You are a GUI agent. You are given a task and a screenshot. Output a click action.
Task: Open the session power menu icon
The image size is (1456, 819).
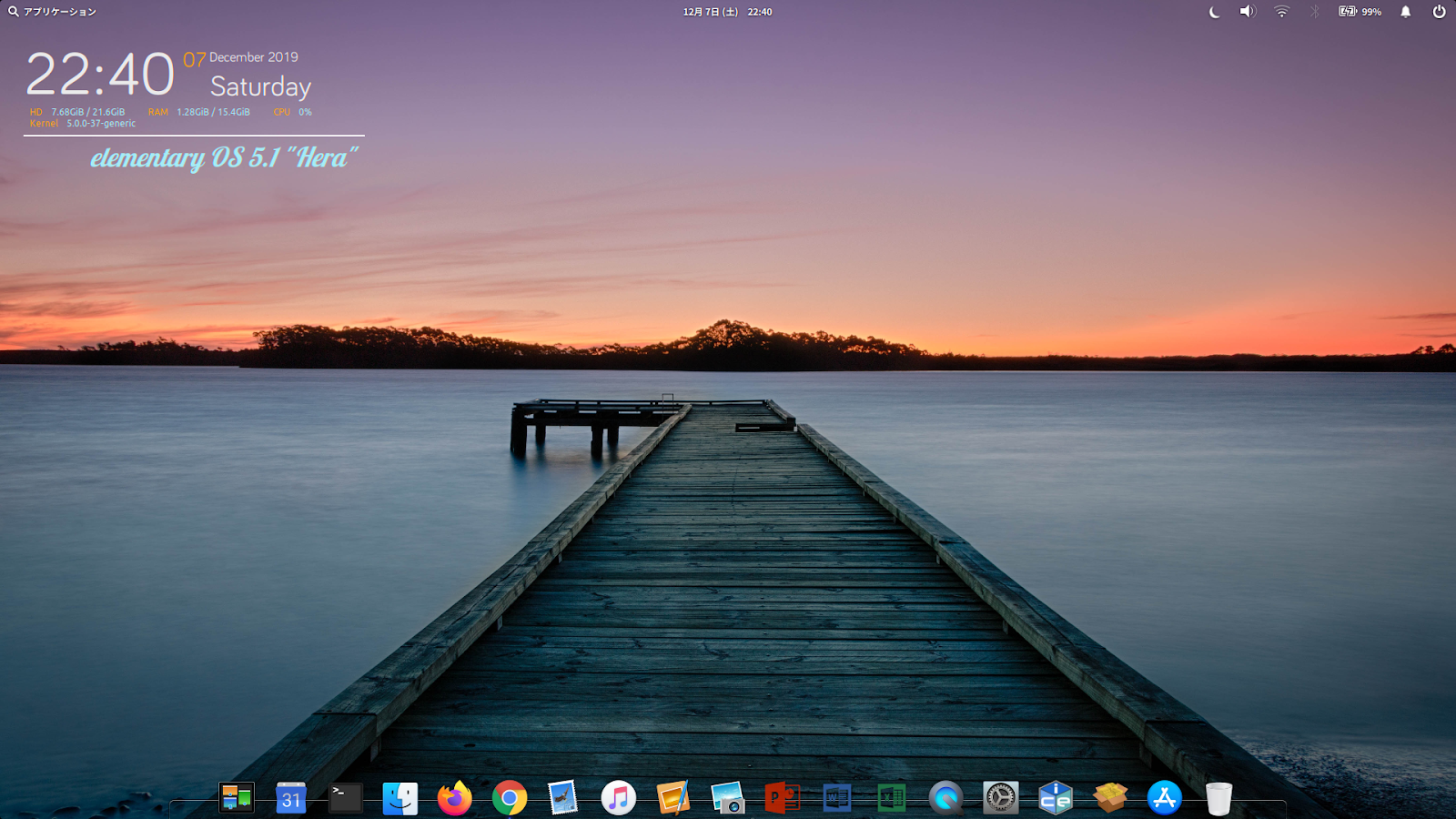tap(1439, 12)
